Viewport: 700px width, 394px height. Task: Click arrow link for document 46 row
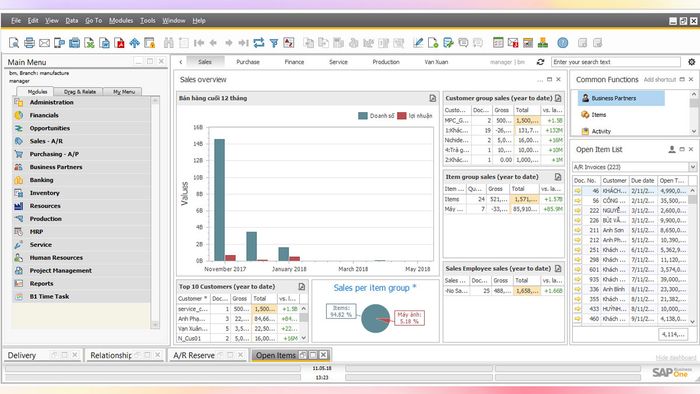tap(578, 191)
